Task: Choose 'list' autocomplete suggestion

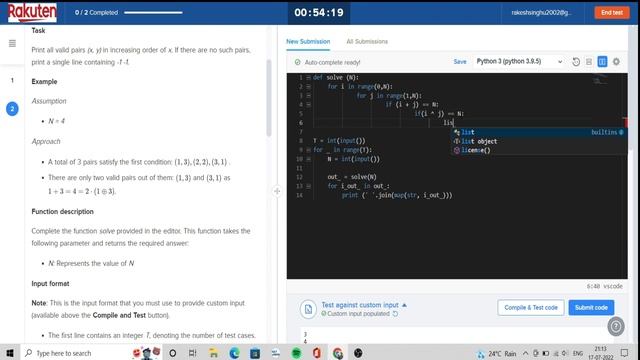Action: pyautogui.click(x=539, y=132)
